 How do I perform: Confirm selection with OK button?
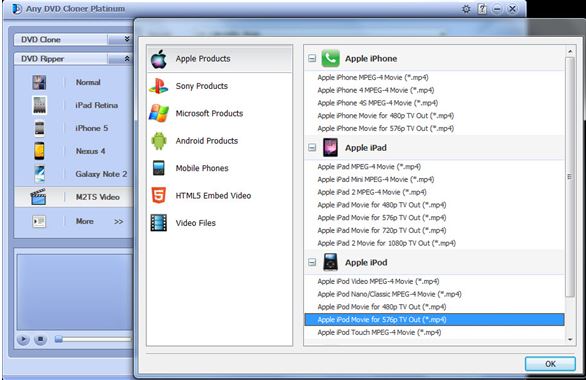click(550, 364)
